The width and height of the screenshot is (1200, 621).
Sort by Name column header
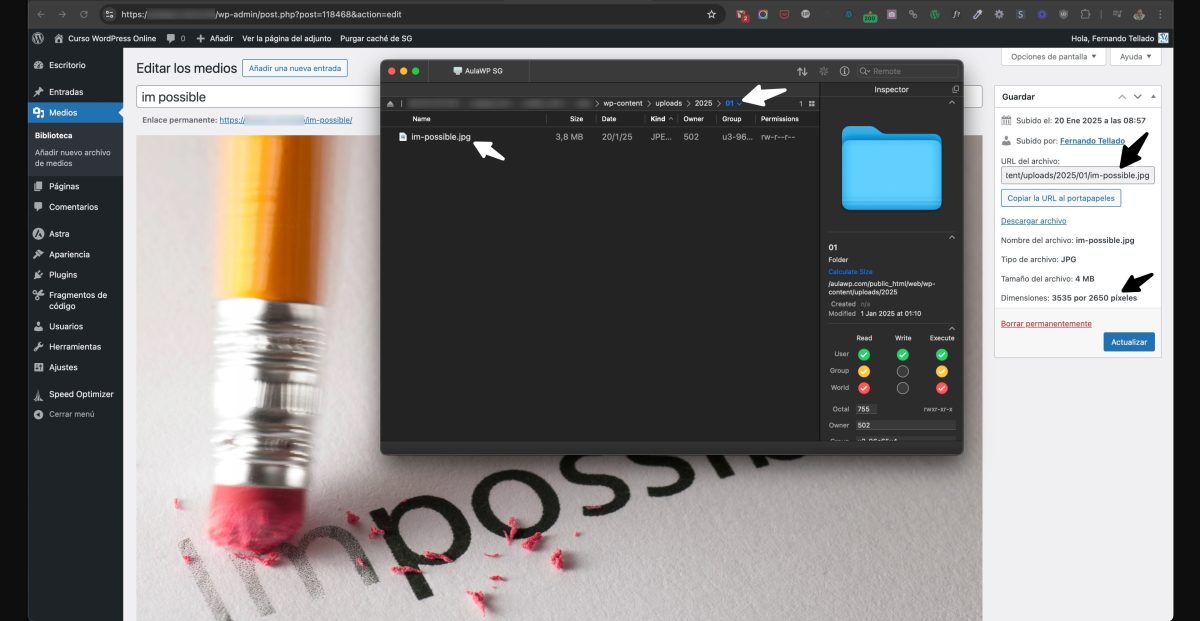pyautogui.click(x=421, y=119)
